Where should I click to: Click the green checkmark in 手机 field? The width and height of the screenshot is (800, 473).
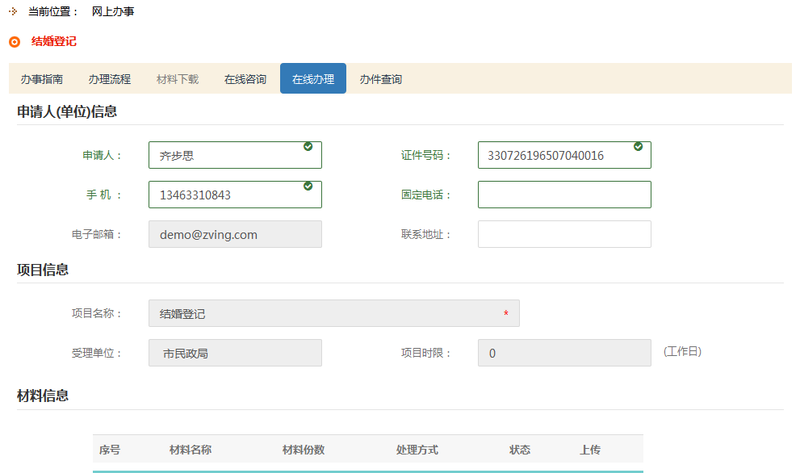307,186
